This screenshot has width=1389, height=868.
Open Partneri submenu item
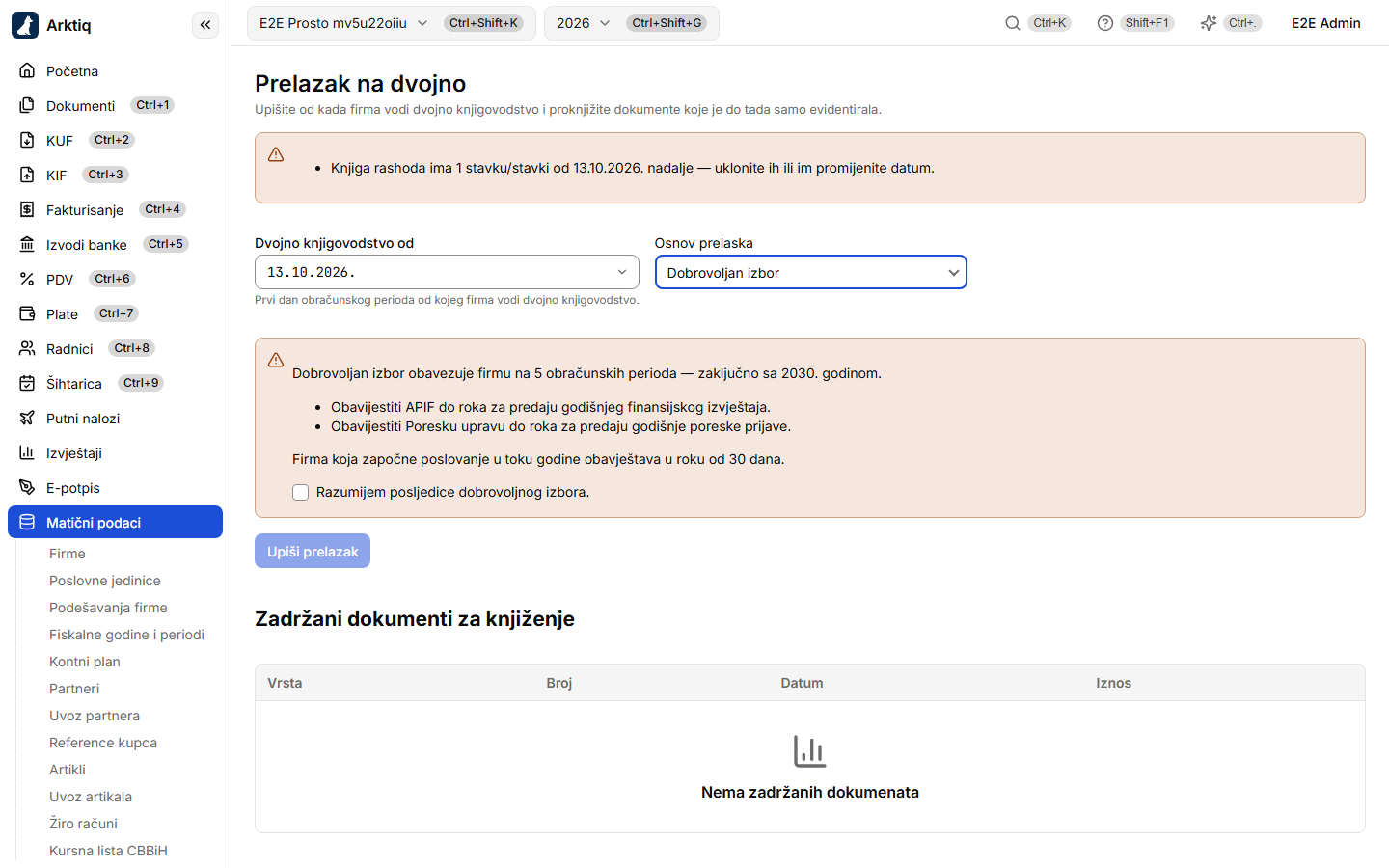click(x=74, y=689)
